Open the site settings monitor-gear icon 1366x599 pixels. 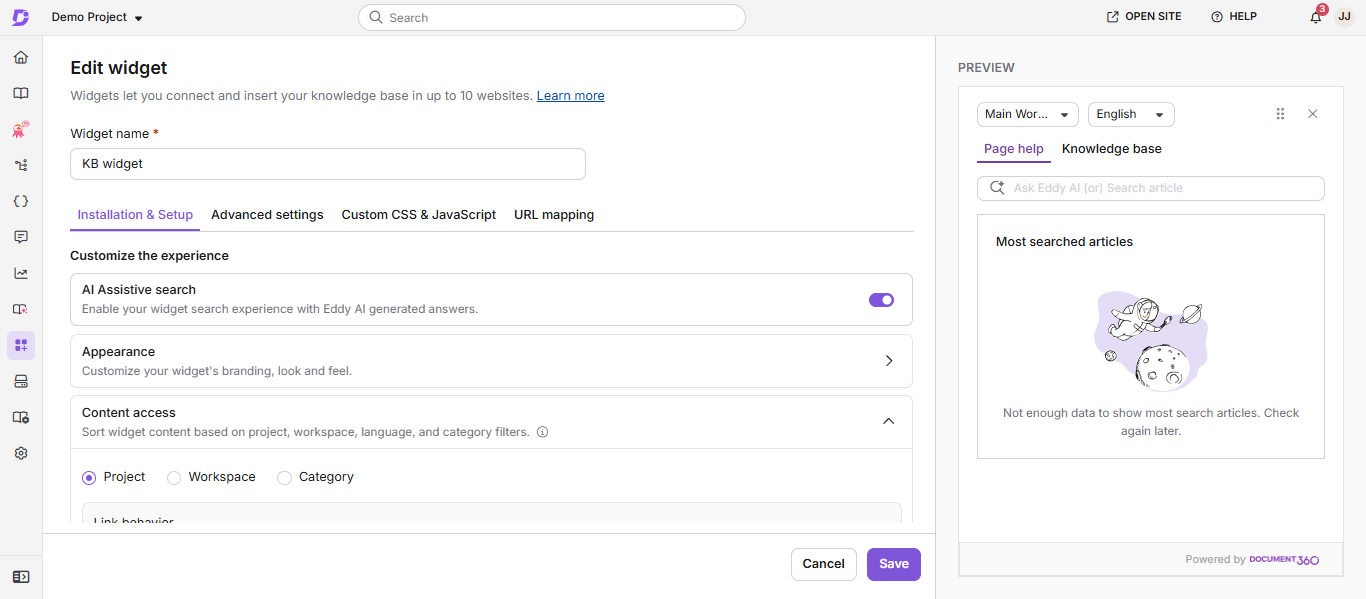coord(21,417)
